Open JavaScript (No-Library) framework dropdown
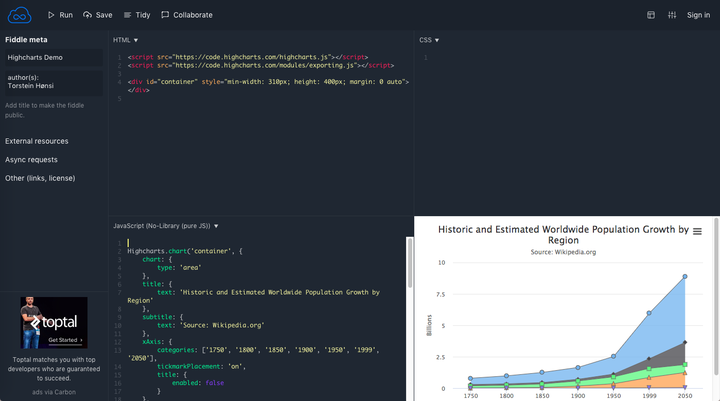Image resolution: width=720 pixels, height=401 pixels. pyautogui.click(x=166, y=226)
